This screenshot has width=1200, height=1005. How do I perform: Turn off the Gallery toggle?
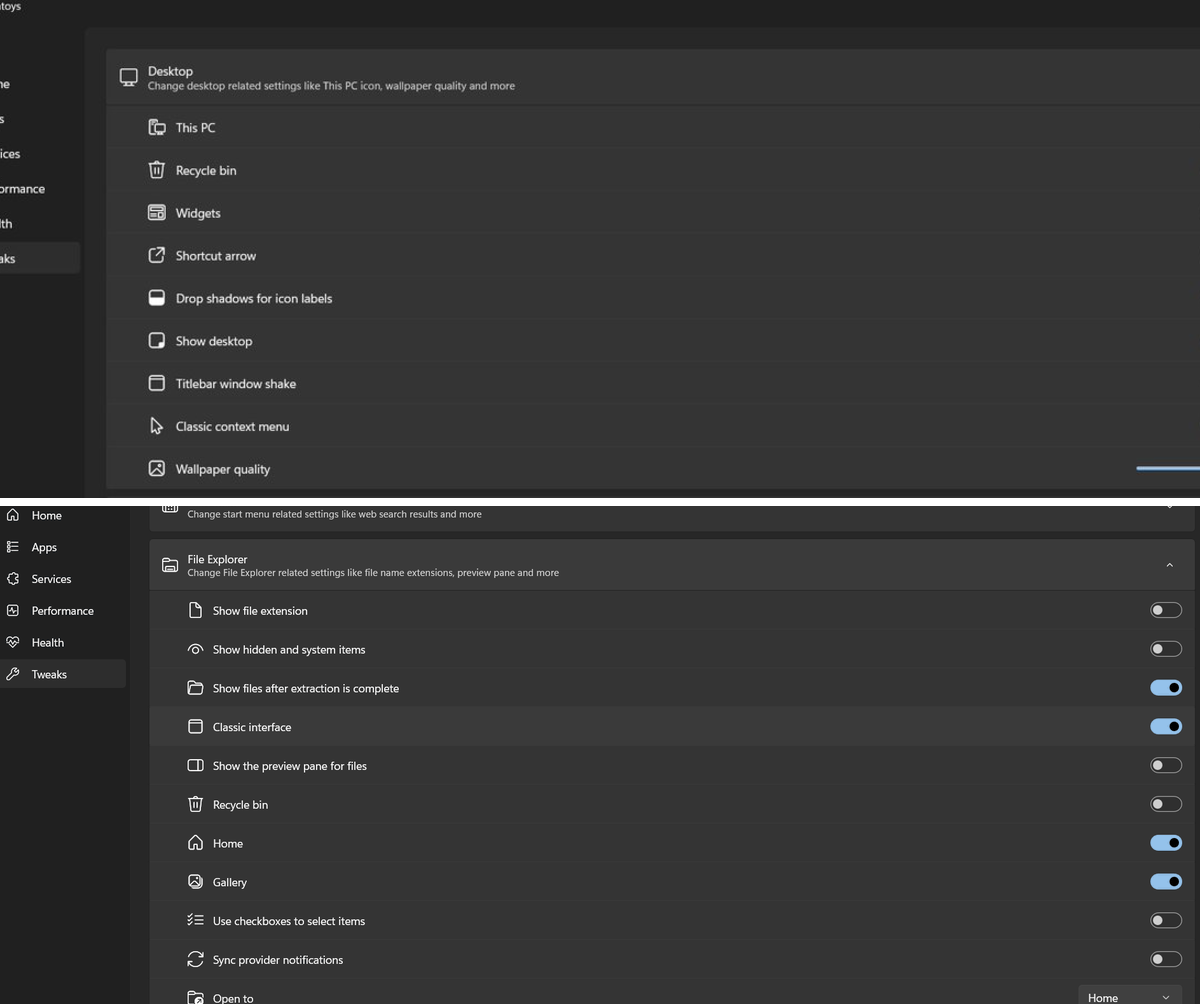pos(1166,882)
